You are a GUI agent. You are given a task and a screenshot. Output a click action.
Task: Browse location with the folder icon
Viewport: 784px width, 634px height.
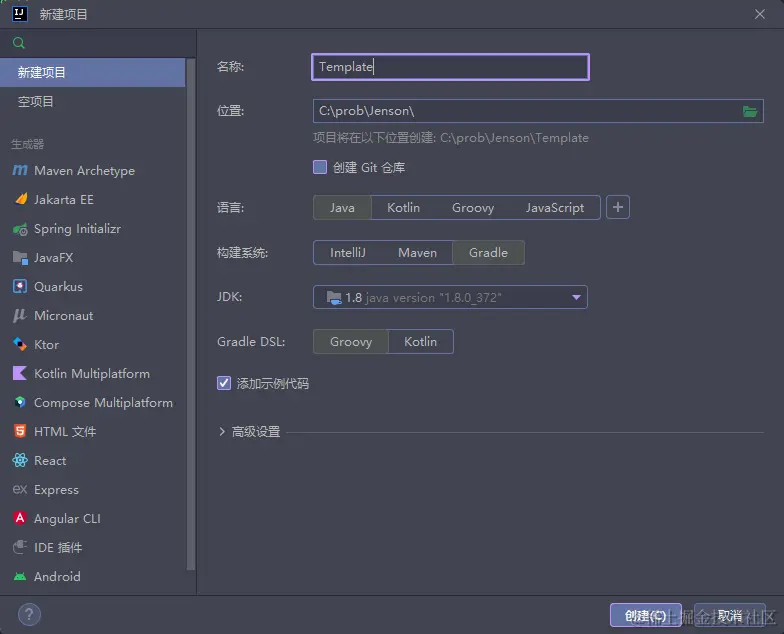tap(750, 111)
